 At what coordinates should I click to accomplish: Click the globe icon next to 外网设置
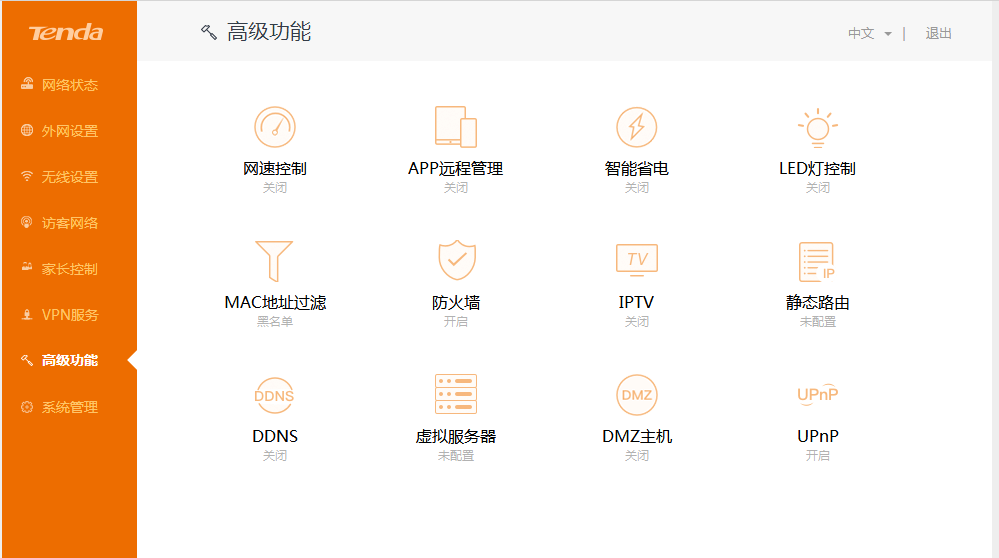27,131
